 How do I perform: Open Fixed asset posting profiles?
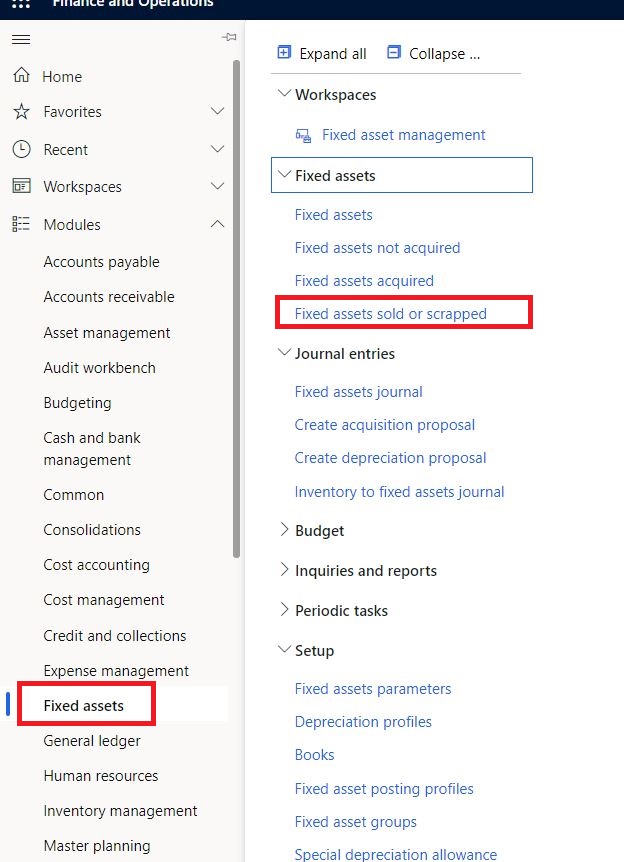[x=385, y=788]
